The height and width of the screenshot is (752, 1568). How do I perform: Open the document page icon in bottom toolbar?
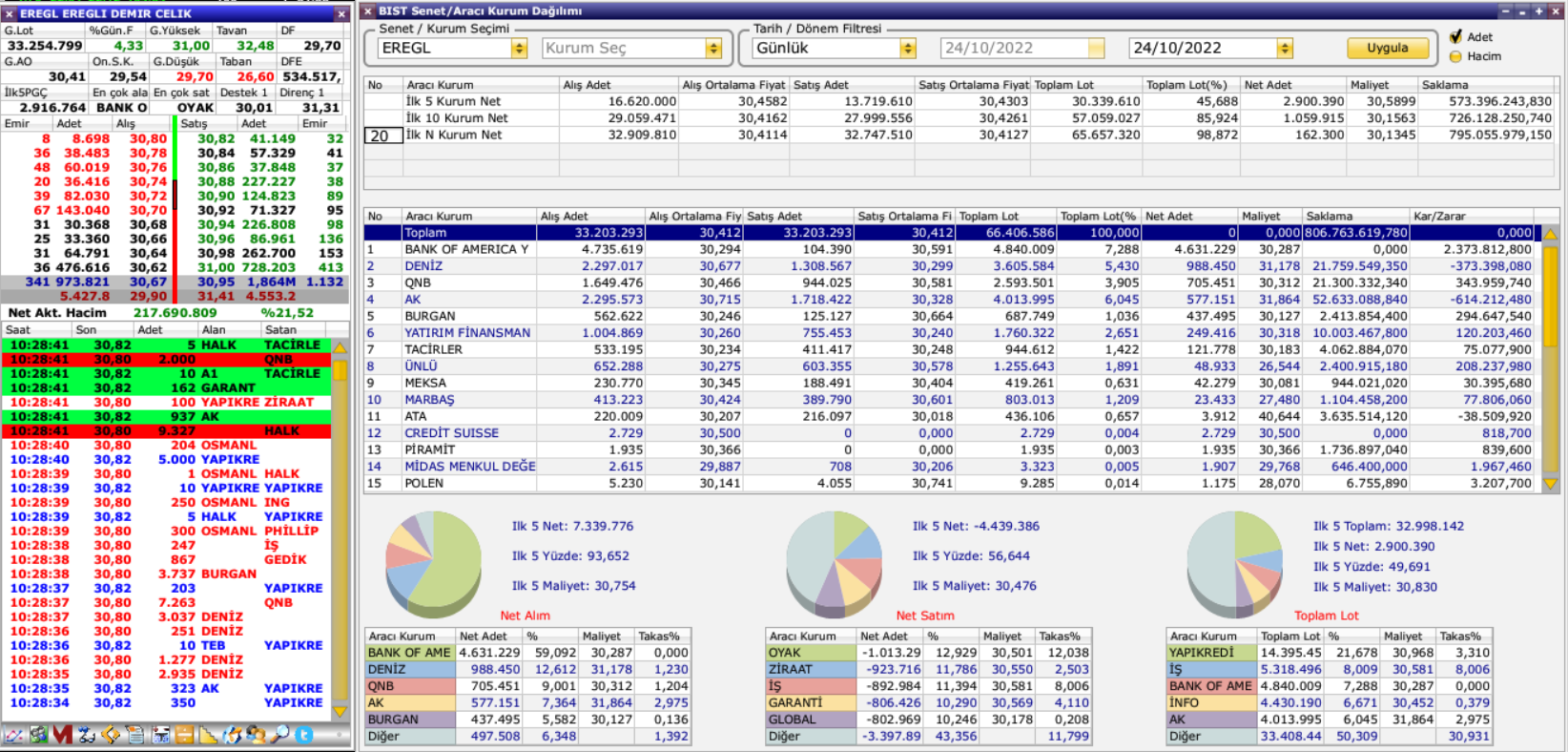(135, 735)
